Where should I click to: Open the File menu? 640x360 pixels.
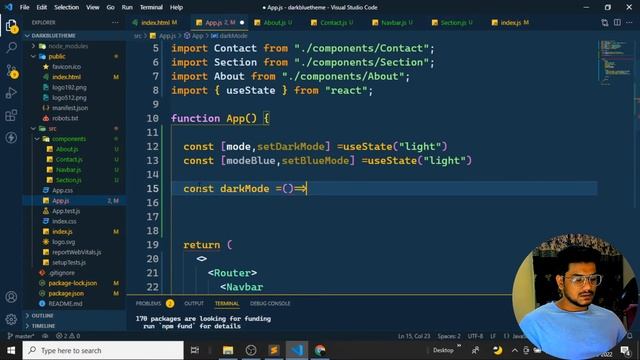24,7
